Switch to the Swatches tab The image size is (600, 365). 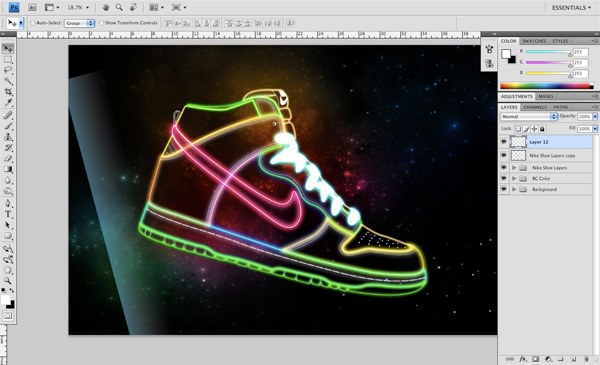click(534, 41)
